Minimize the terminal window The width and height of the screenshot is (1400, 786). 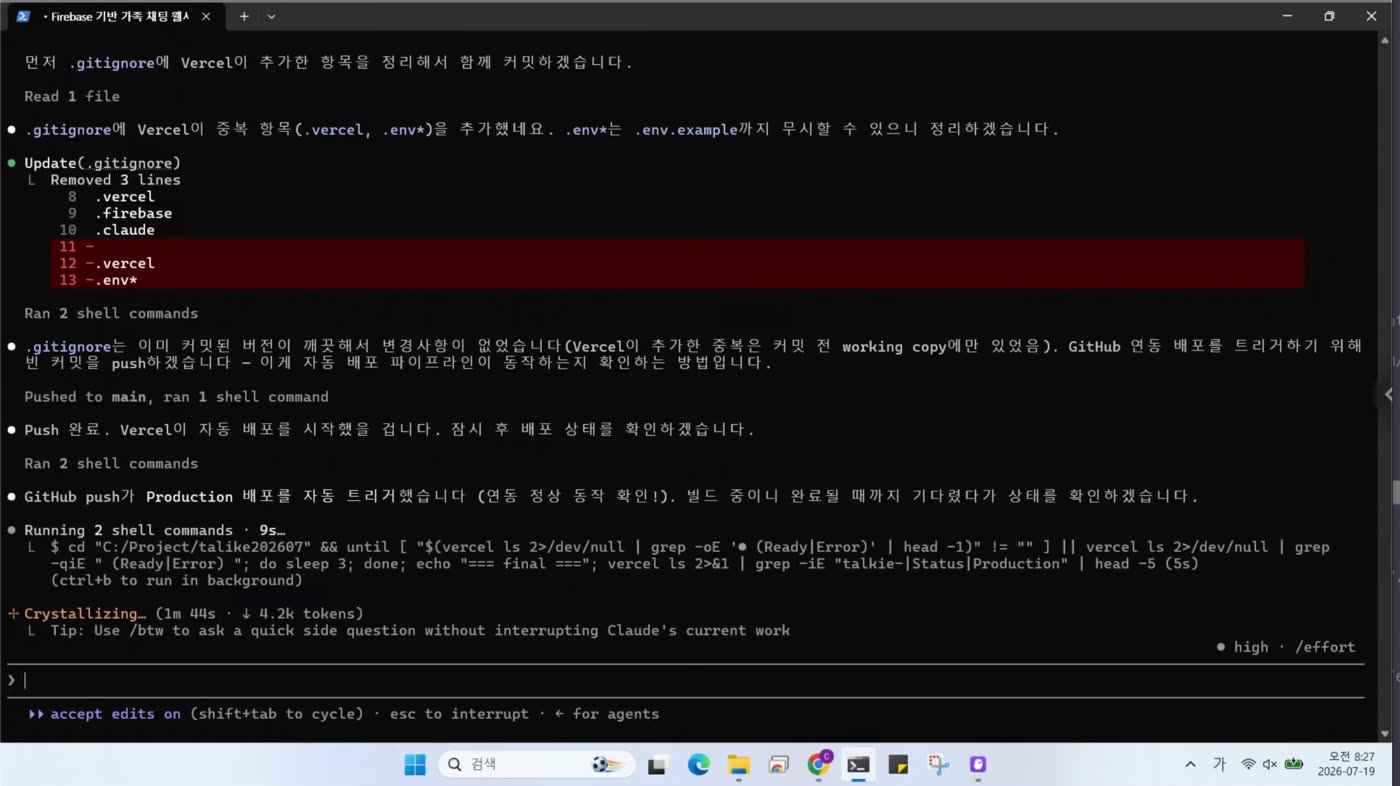[x=1286, y=16]
